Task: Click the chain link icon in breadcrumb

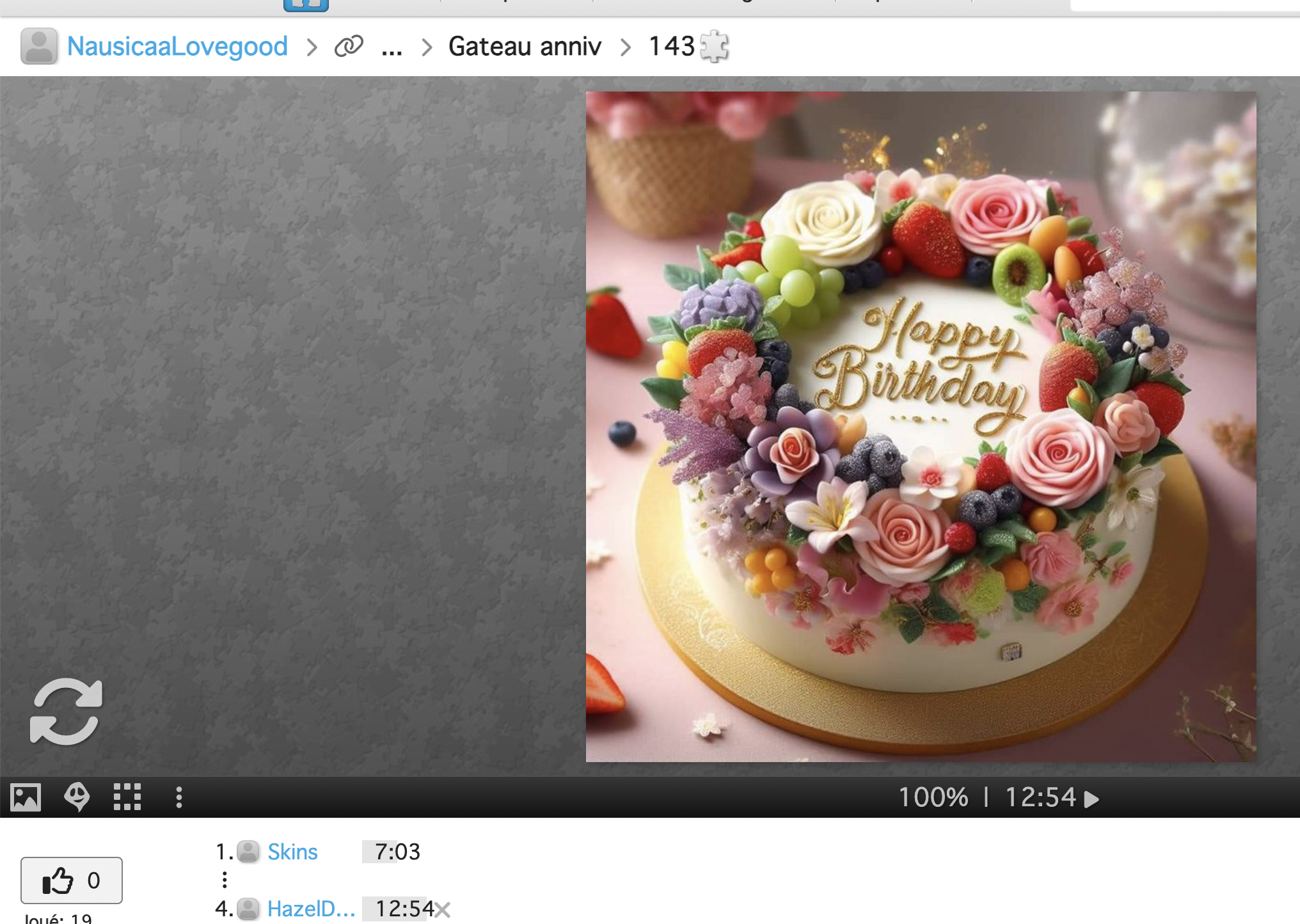Action: [x=349, y=46]
